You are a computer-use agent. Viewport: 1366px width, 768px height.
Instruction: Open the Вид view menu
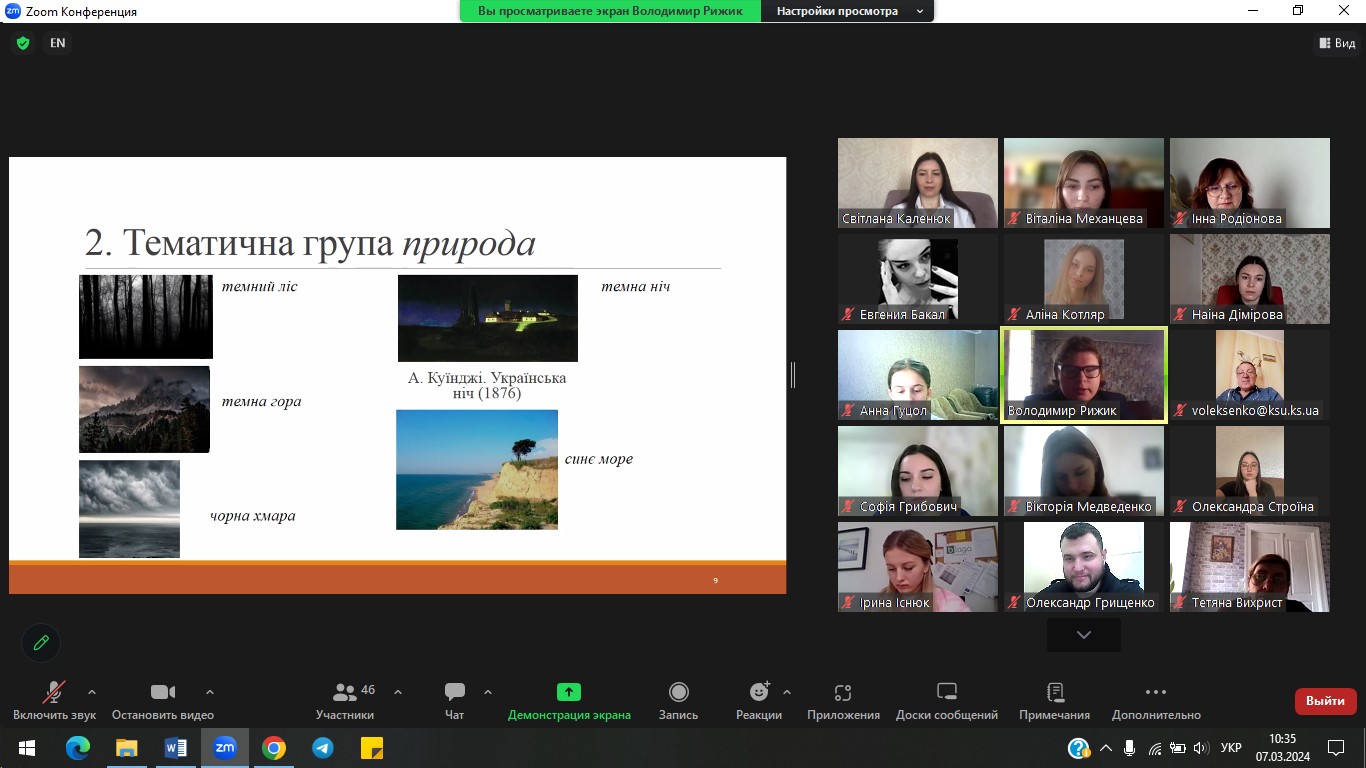tap(1337, 43)
